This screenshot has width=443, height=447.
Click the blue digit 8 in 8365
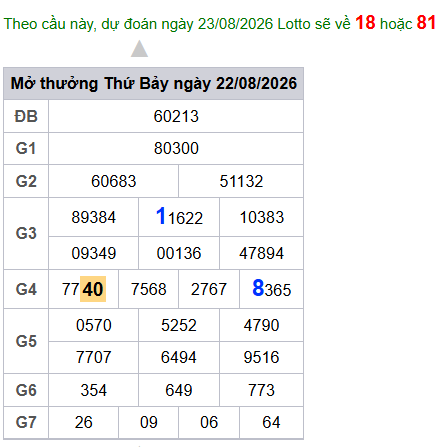(258, 288)
